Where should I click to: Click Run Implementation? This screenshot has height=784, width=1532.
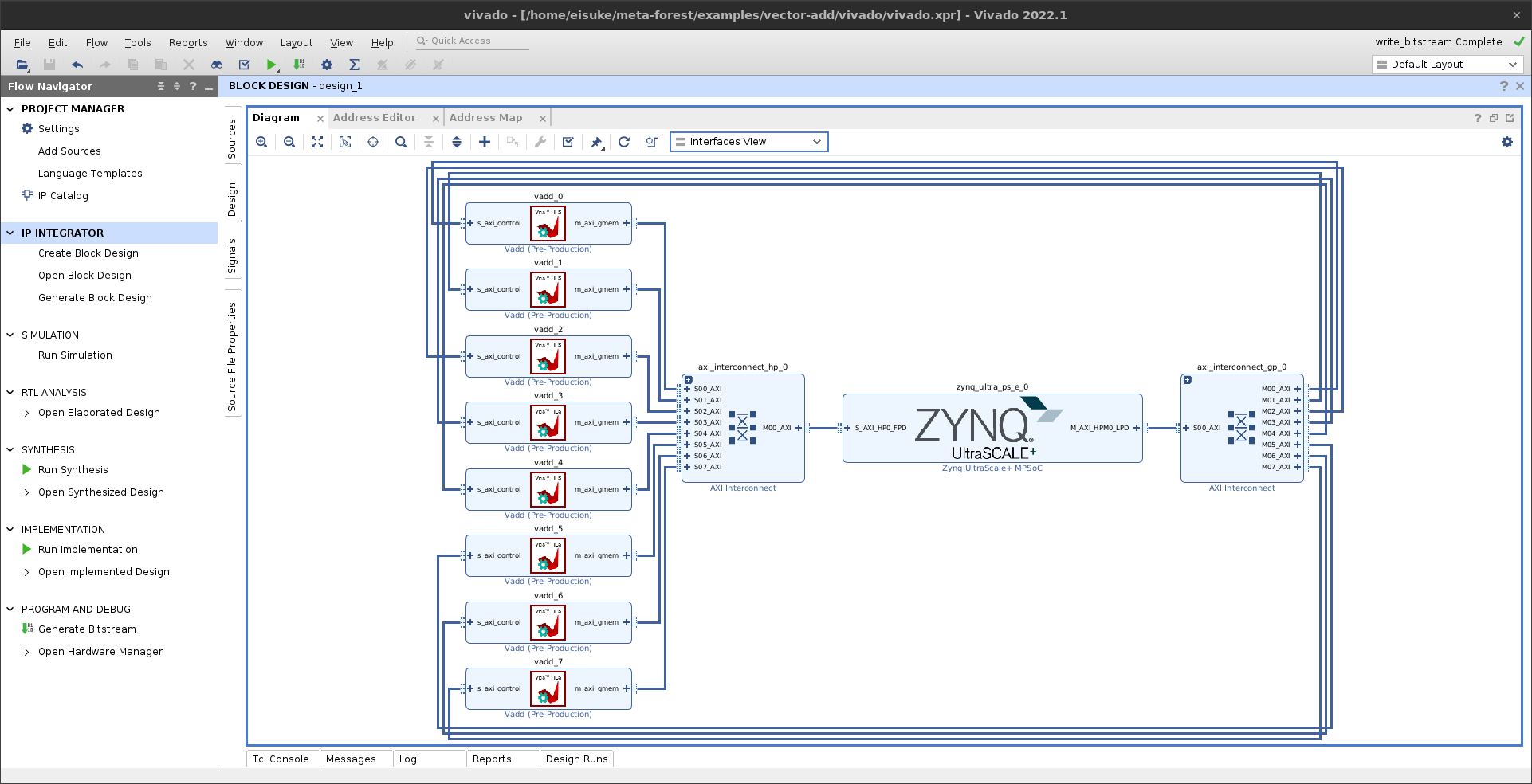[88, 550]
